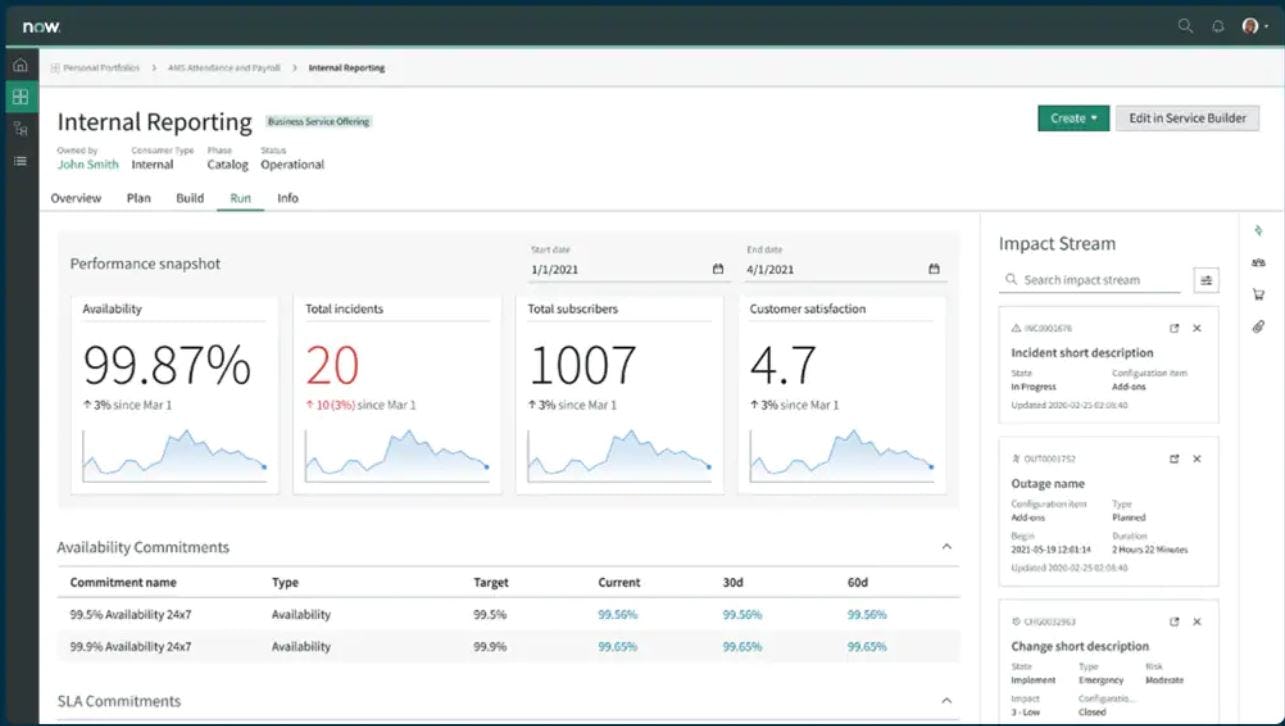Image resolution: width=1285 pixels, height=726 pixels.
Task: Open Edit in Service Builder
Action: (1187, 117)
